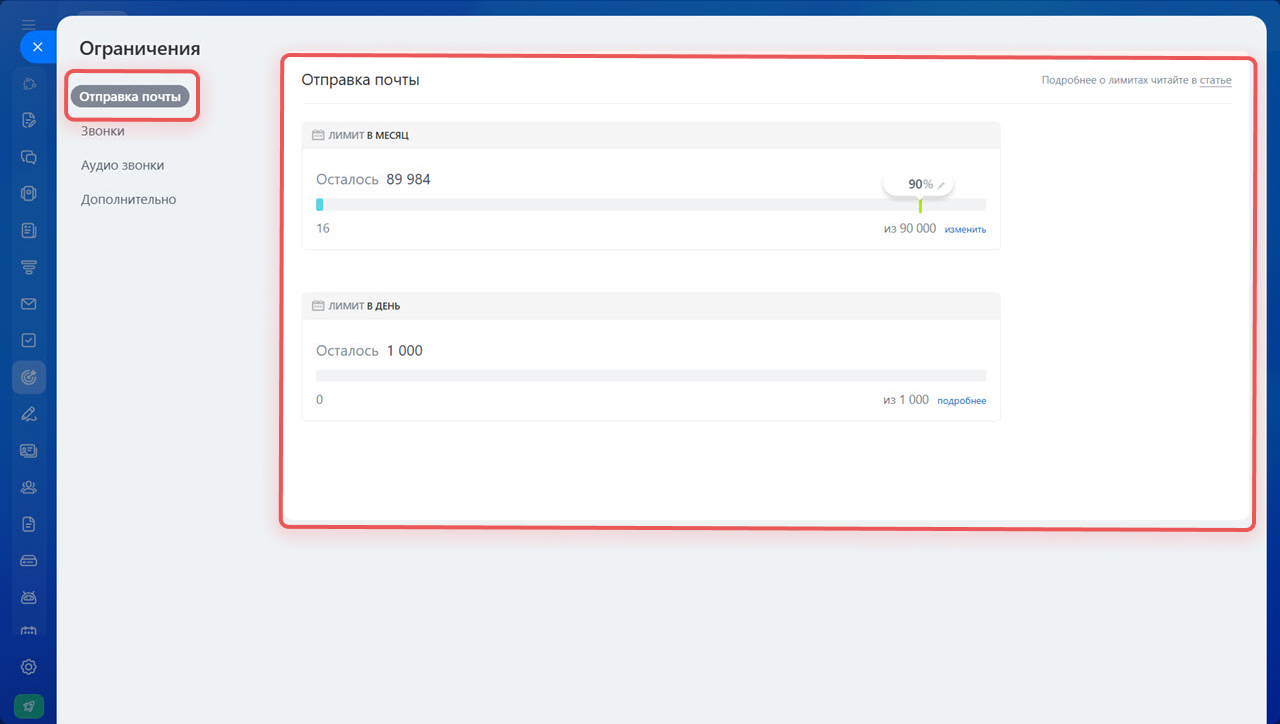The height and width of the screenshot is (724, 1280).
Task: Click the daily remaining value 1 000
Action: pos(404,351)
